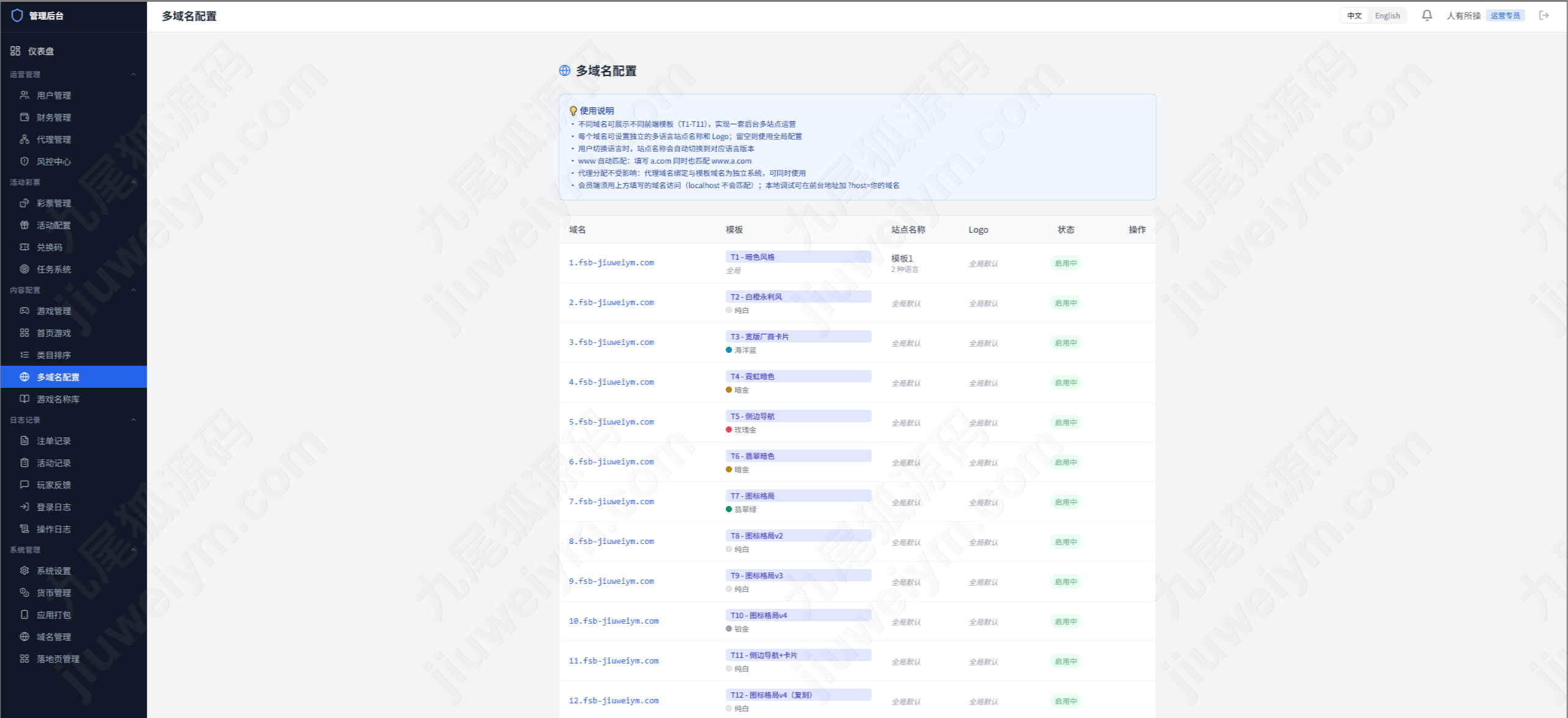The width and height of the screenshot is (1568, 718).
Task: Click domain link 3.fsb-jiuweiym.com
Action: pyautogui.click(x=611, y=342)
